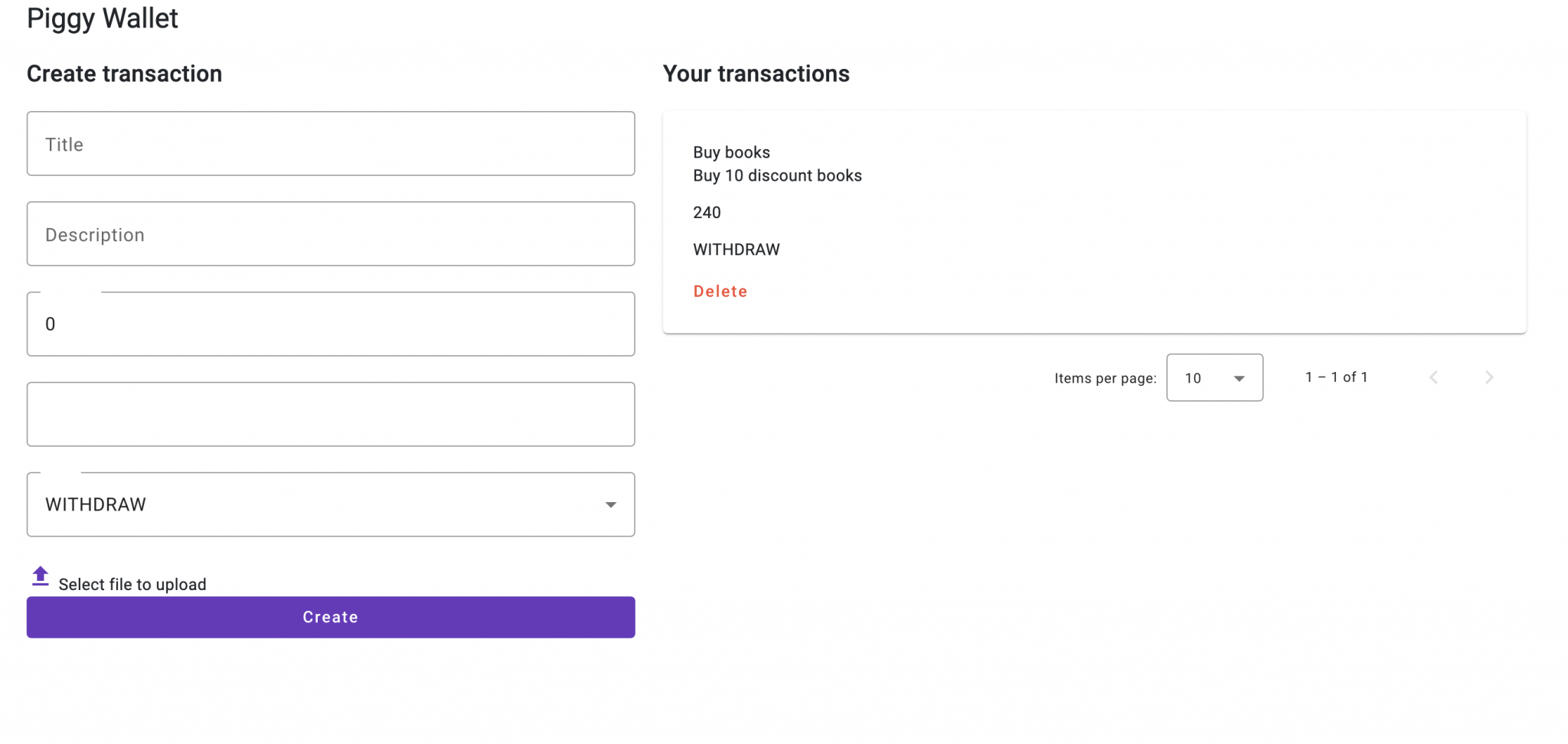The width and height of the screenshot is (1568, 744).
Task: Select the Buy 10 discount books description
Action: 777,176
